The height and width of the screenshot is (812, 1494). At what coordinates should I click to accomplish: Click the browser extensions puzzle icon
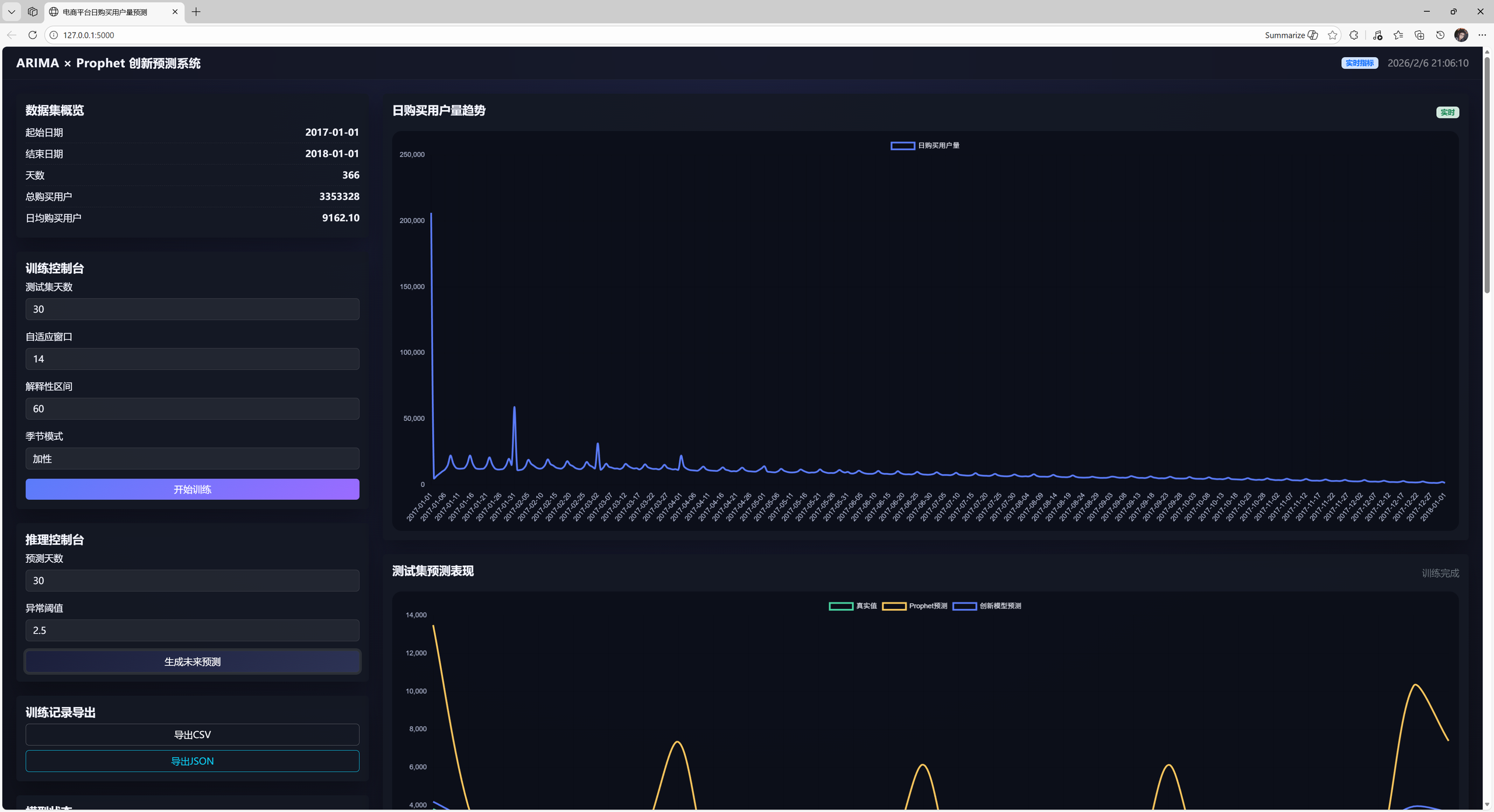(1354, 35)
